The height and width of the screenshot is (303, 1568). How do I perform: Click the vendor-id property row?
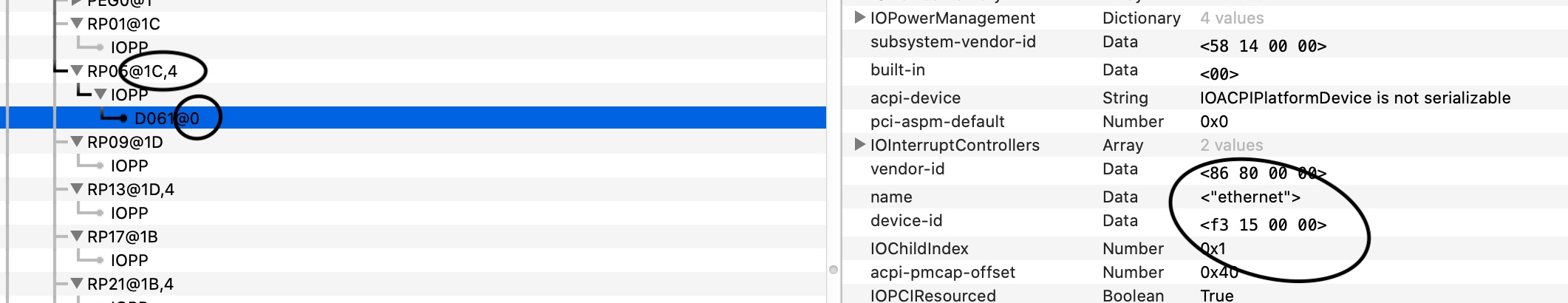pos(907,169)
